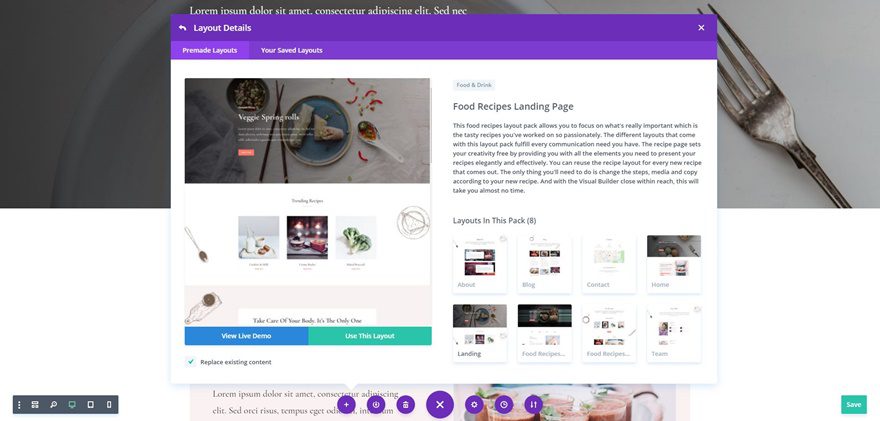This screenshot has height=421, width=880.
Task: Click View Live Demo button
Action: tap(246, 336)
